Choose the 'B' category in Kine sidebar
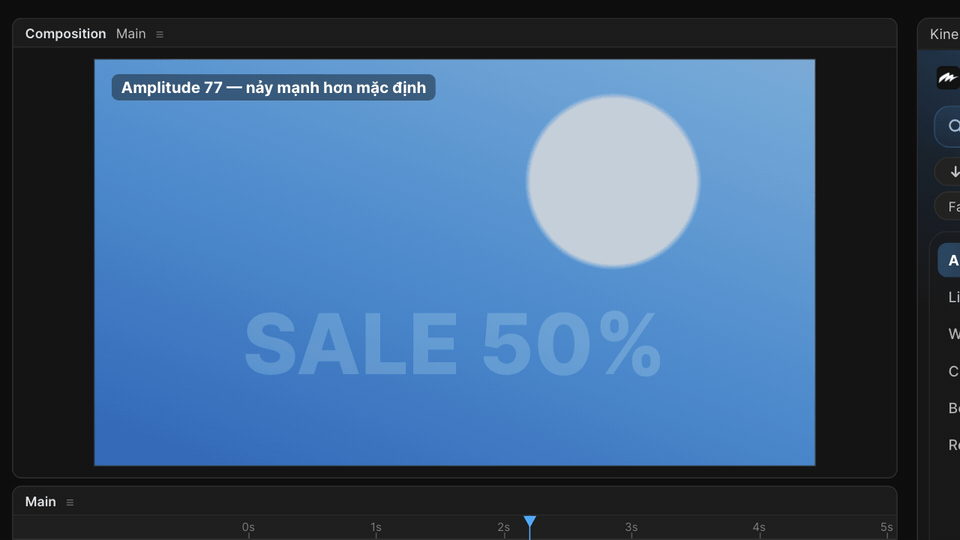Image resolution: width=960 pixels, height=540 pixels. [x=953, y=408]
